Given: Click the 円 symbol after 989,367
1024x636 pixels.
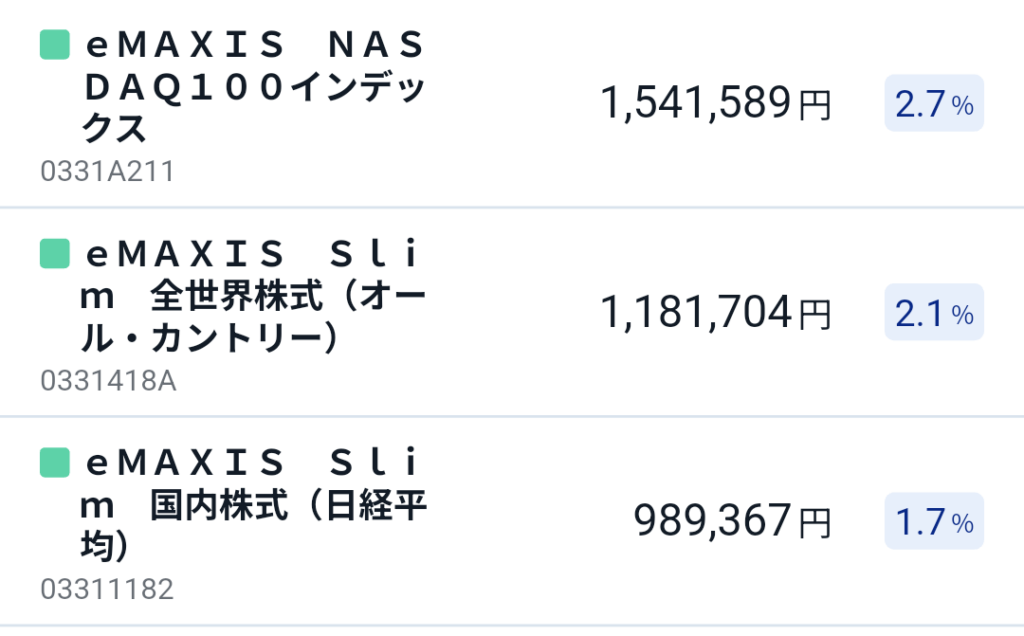Looking at the screenshot, I should click(x=815, y=523).
